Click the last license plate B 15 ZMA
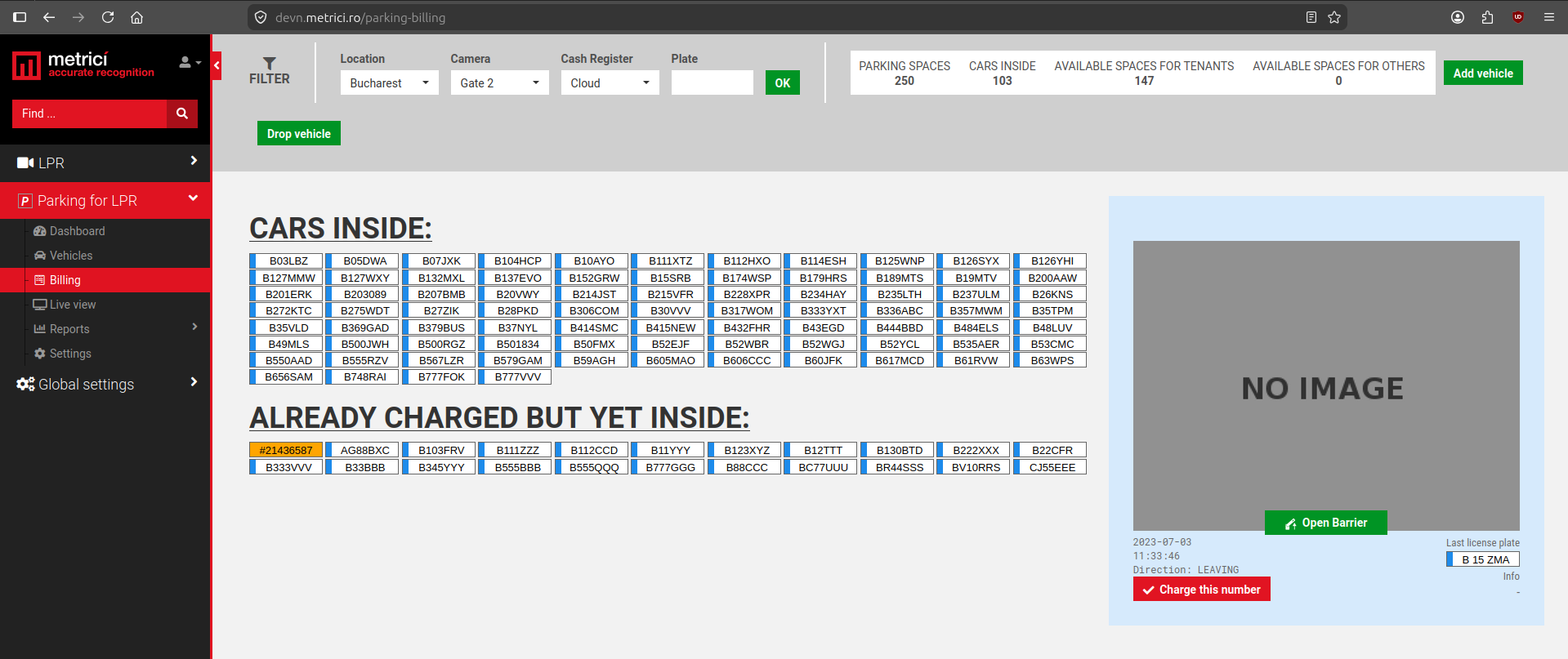Viewport: 1568px width, 659px height. (x=1483, y=559)
